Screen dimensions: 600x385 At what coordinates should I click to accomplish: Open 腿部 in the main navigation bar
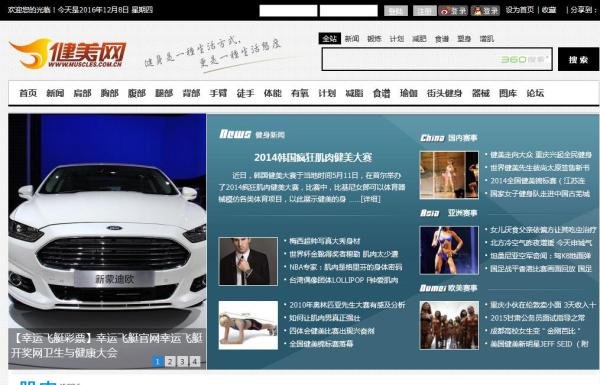pos(164,93)
